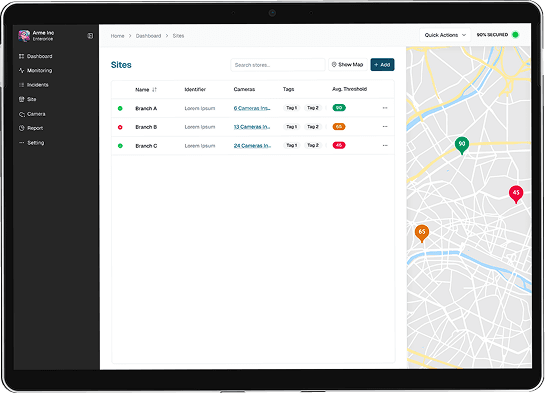Open row options for Branch B
This screenshot has width=545, height=394.
pyautogui.click(x=385, y=126)
